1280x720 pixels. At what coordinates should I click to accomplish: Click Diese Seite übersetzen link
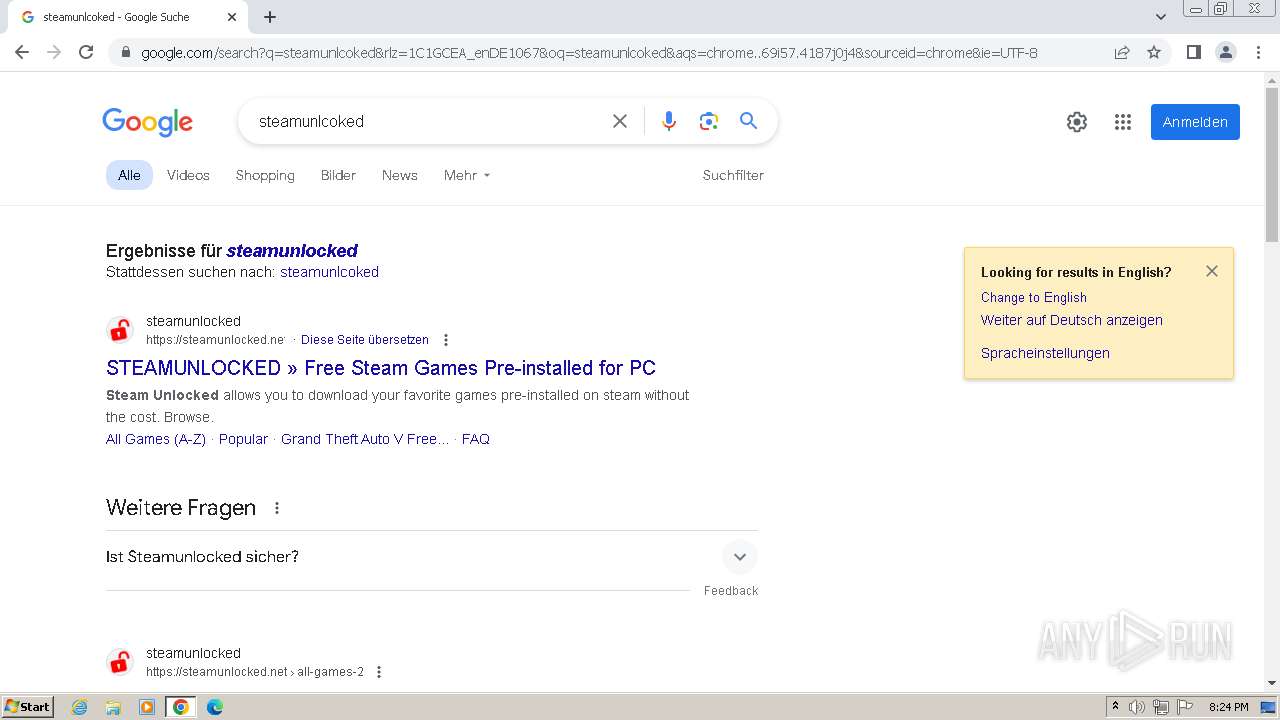point(365,340)
